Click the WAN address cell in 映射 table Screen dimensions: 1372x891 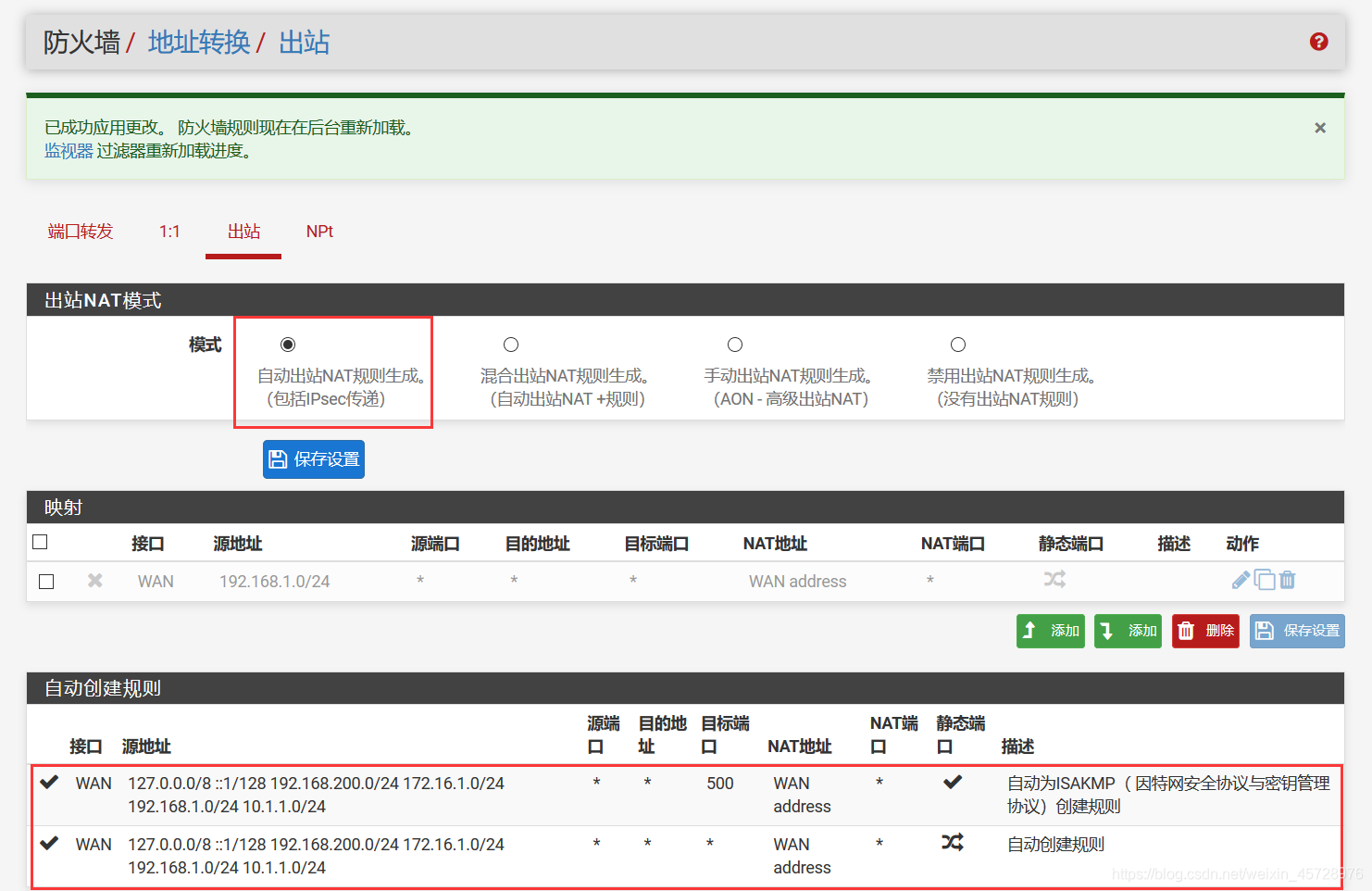click(798, 582)
